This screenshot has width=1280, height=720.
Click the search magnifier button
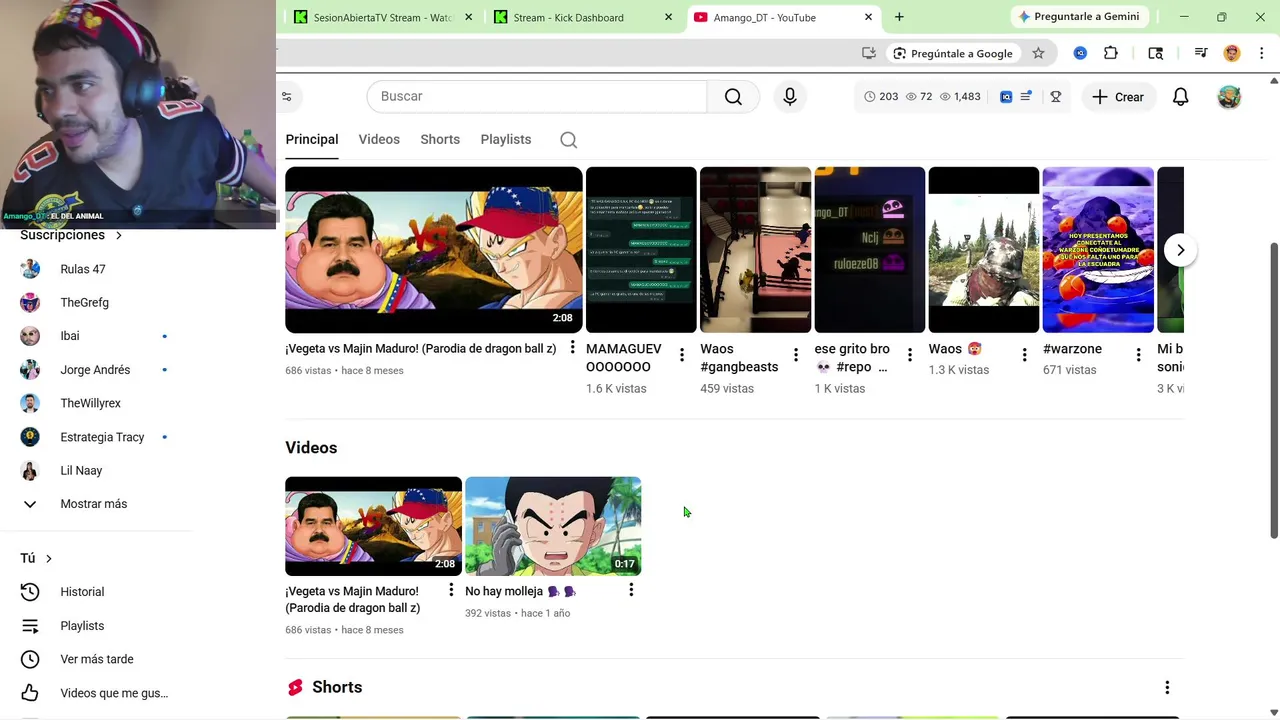(733, 96)
